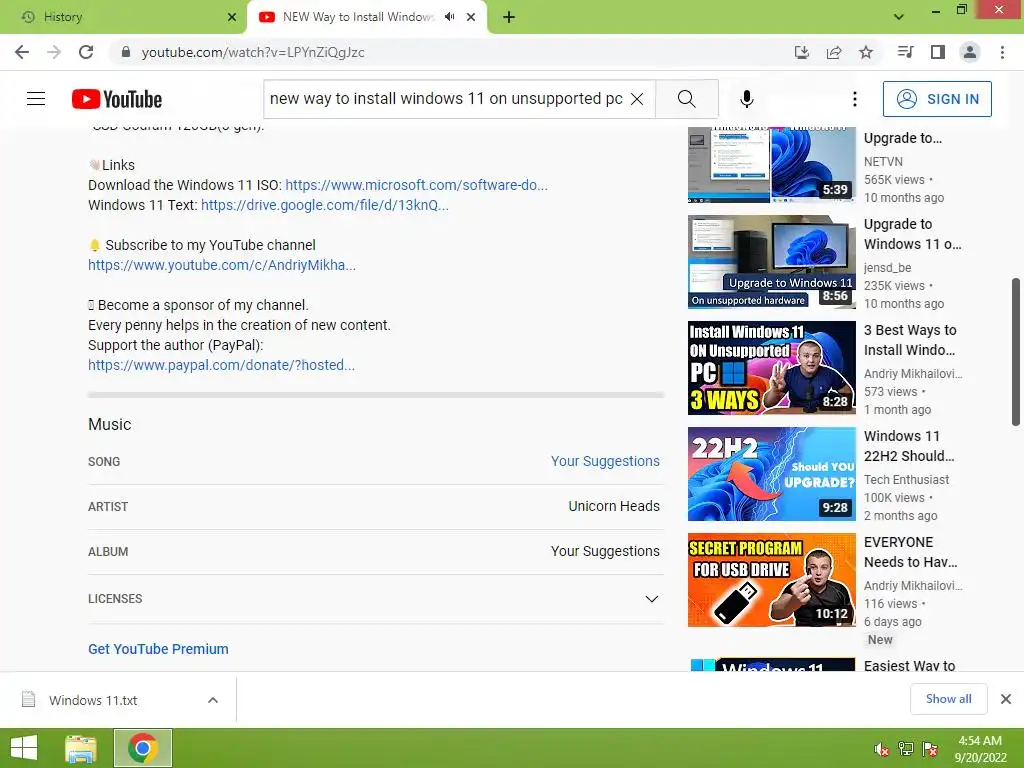Close the downloads bar
Viewport: 1024px width, 768px height.
tap(1006, 699)
